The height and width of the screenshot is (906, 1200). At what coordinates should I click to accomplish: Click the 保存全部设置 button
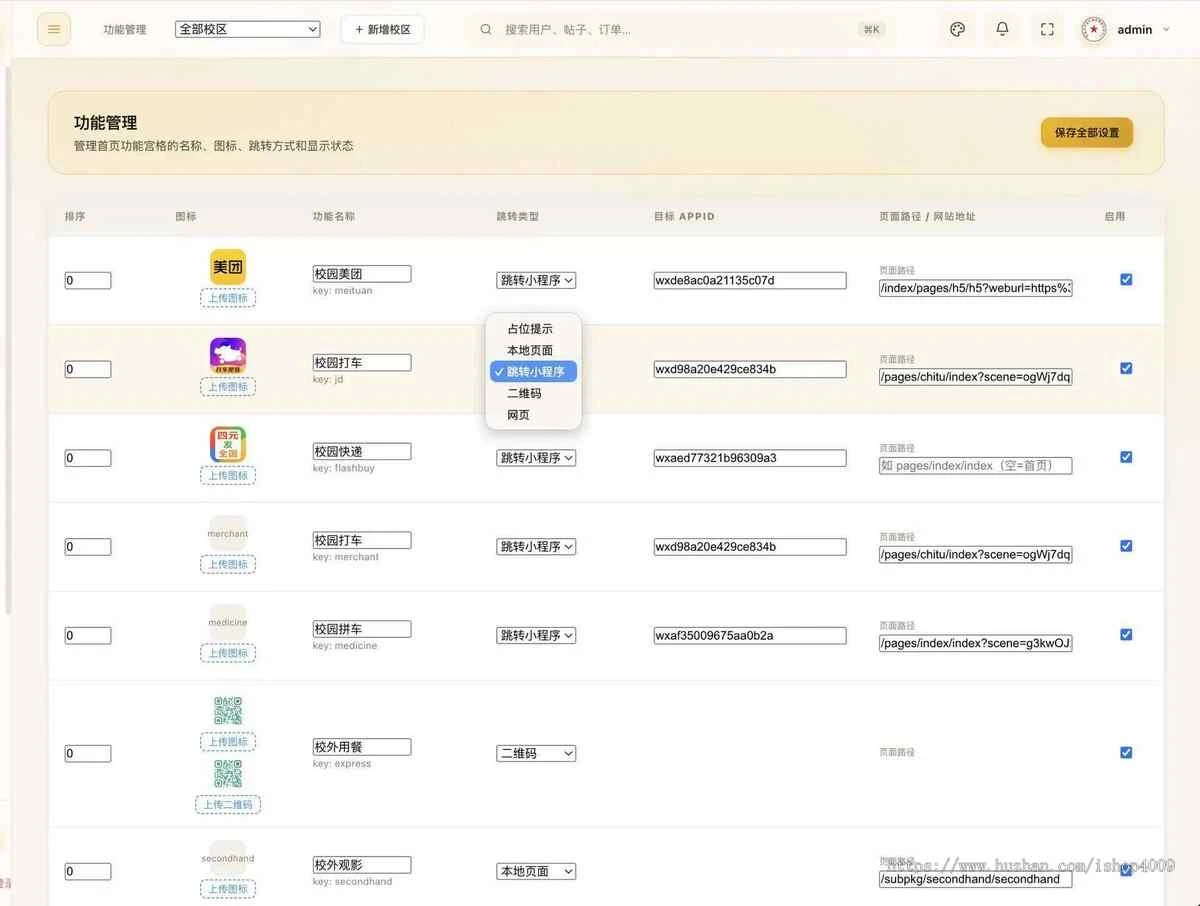tap(1087, 132)
